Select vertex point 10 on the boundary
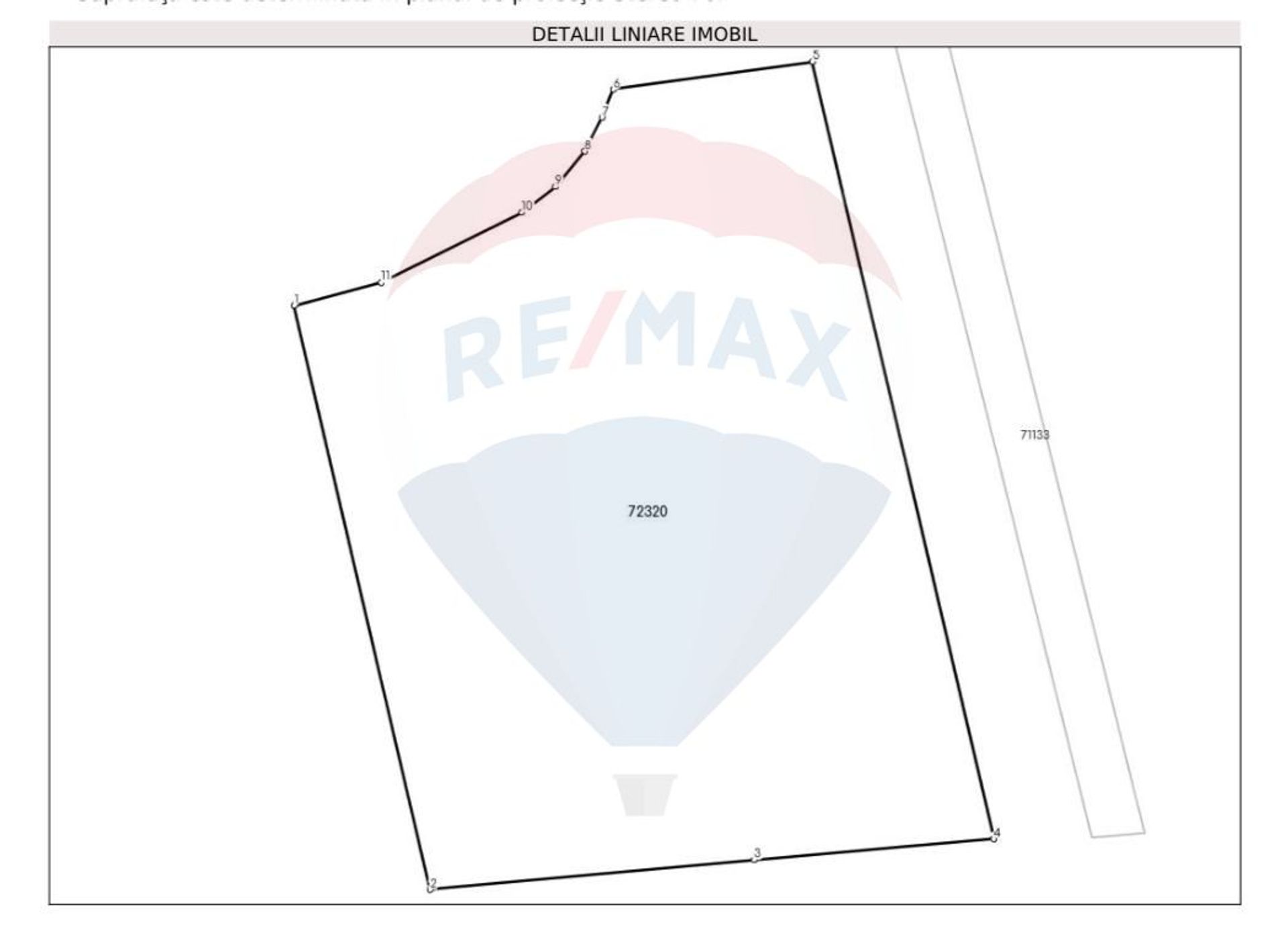This screenshot has height=939, width=1288. (523, 211)
